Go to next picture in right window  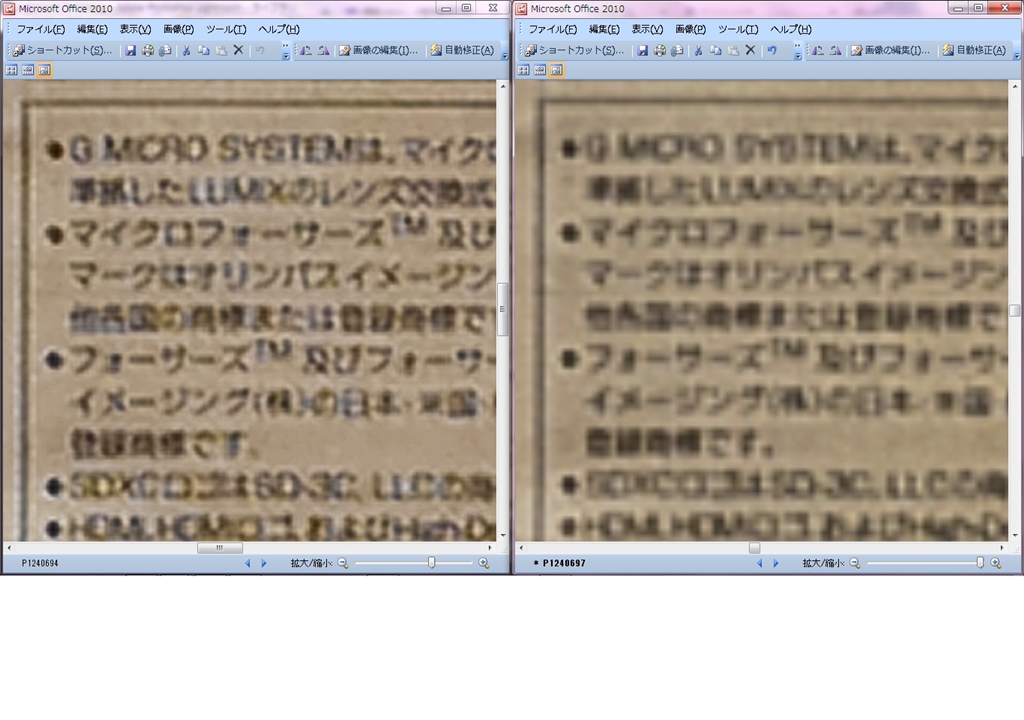tap(776, 563)
